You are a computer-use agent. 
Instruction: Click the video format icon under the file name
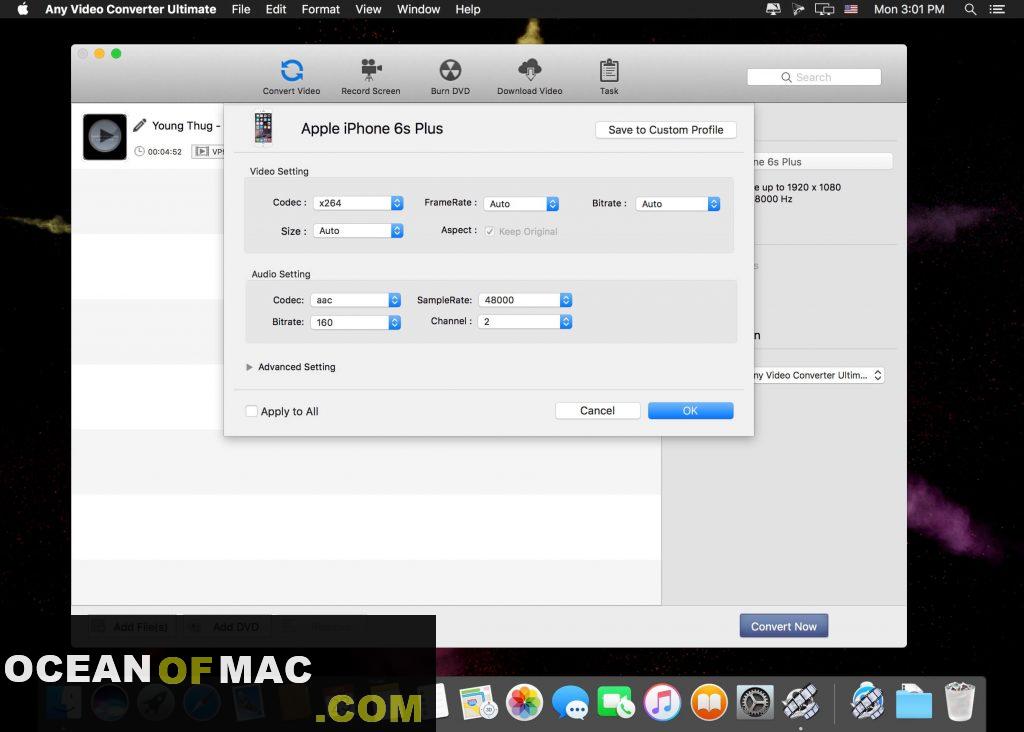click(x=201, y=151)
